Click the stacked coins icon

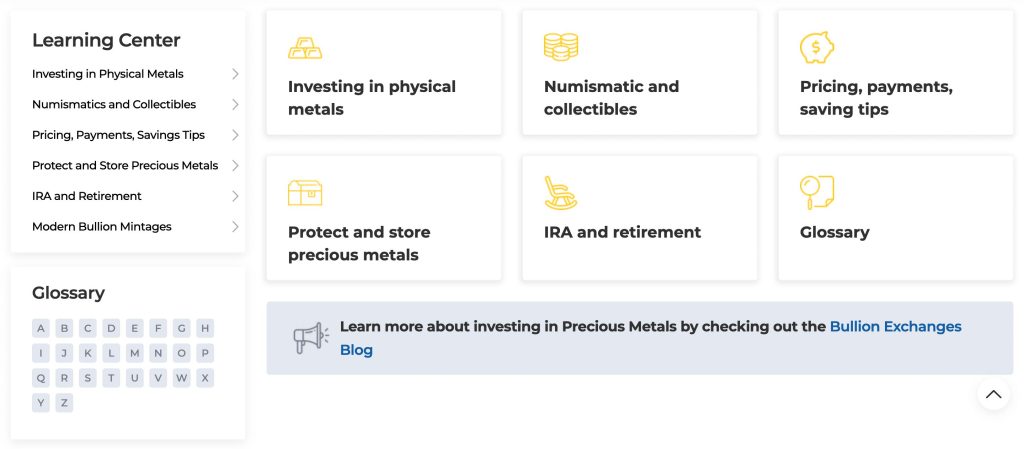coord(561,47)
